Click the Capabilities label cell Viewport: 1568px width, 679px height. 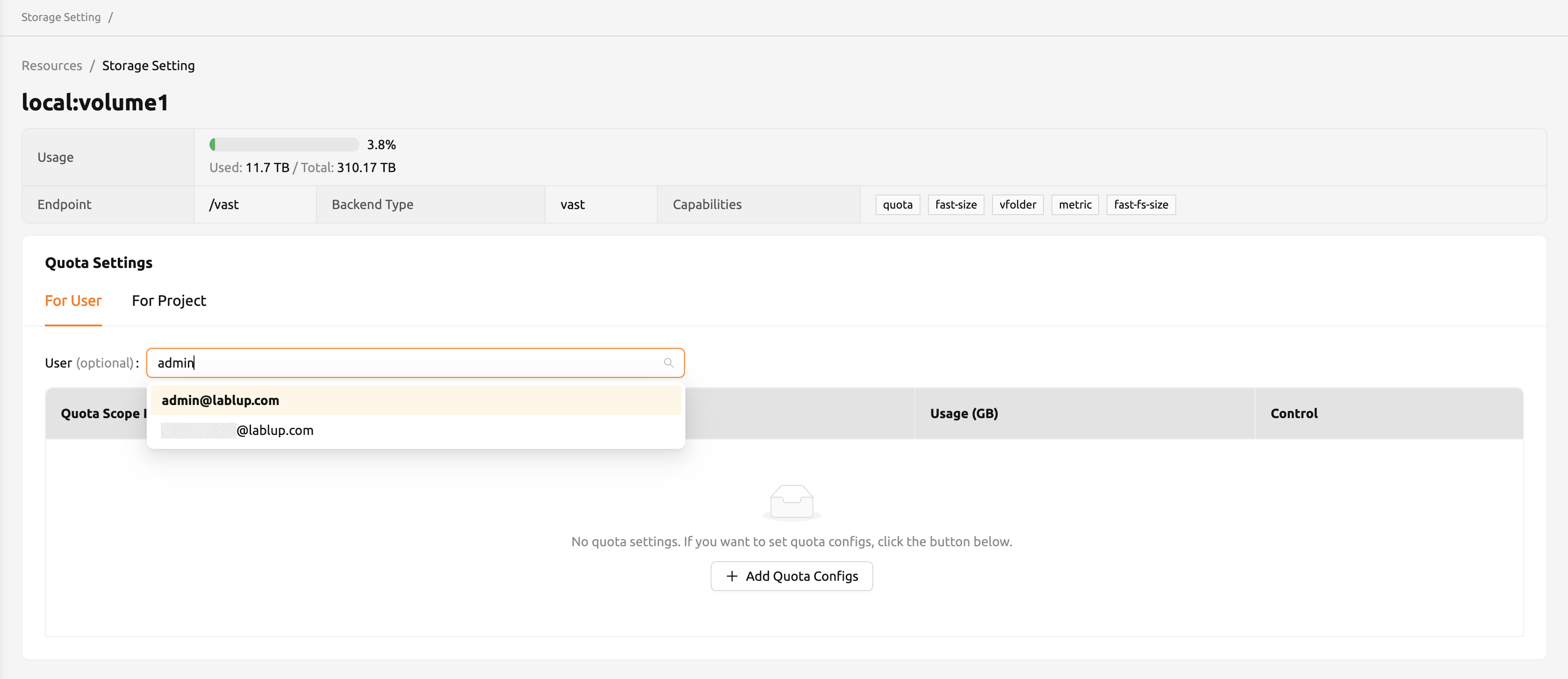(758, 205)
